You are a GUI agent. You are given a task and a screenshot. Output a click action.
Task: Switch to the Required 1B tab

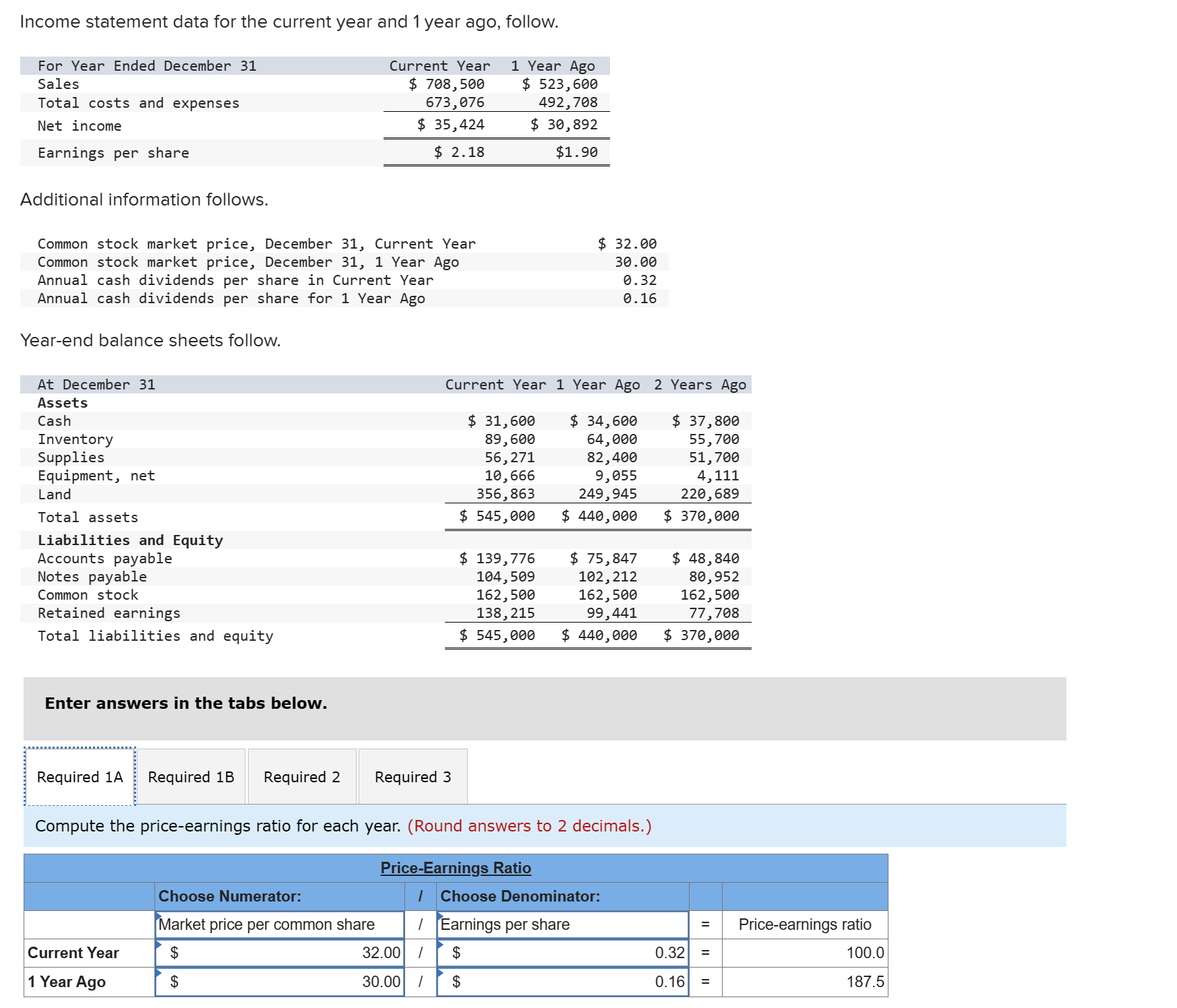[x=191, y=777]
